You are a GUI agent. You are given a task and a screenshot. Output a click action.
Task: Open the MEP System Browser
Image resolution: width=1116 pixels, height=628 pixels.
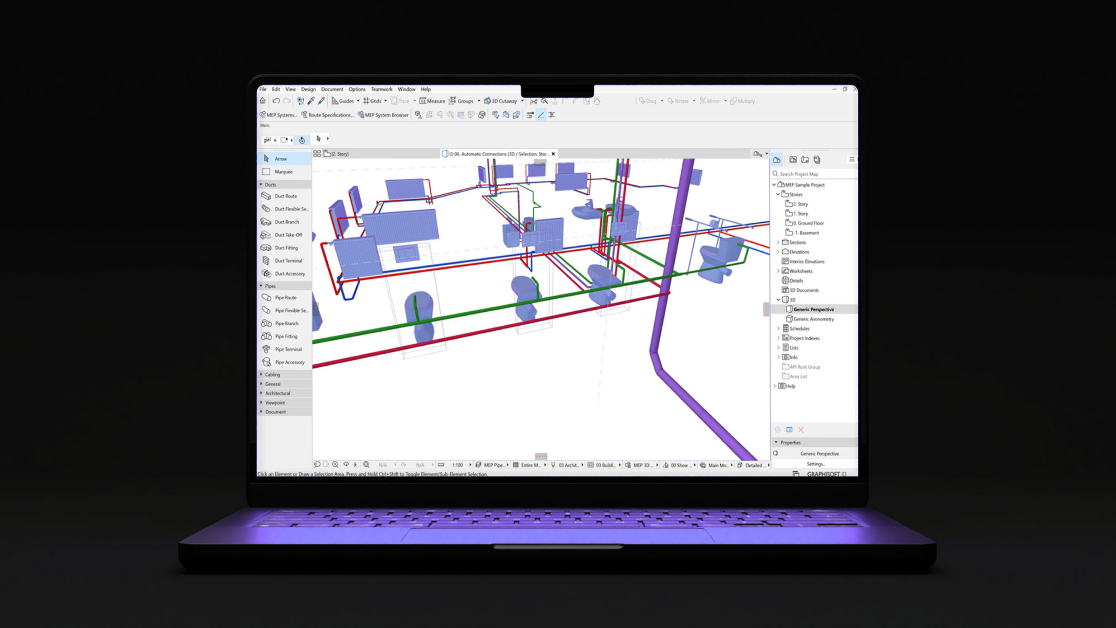click(x=383, y=115)
